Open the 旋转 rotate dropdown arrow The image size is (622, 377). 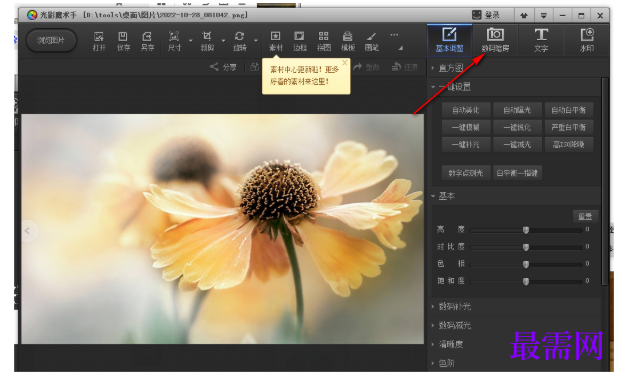[x=256, y=40]
